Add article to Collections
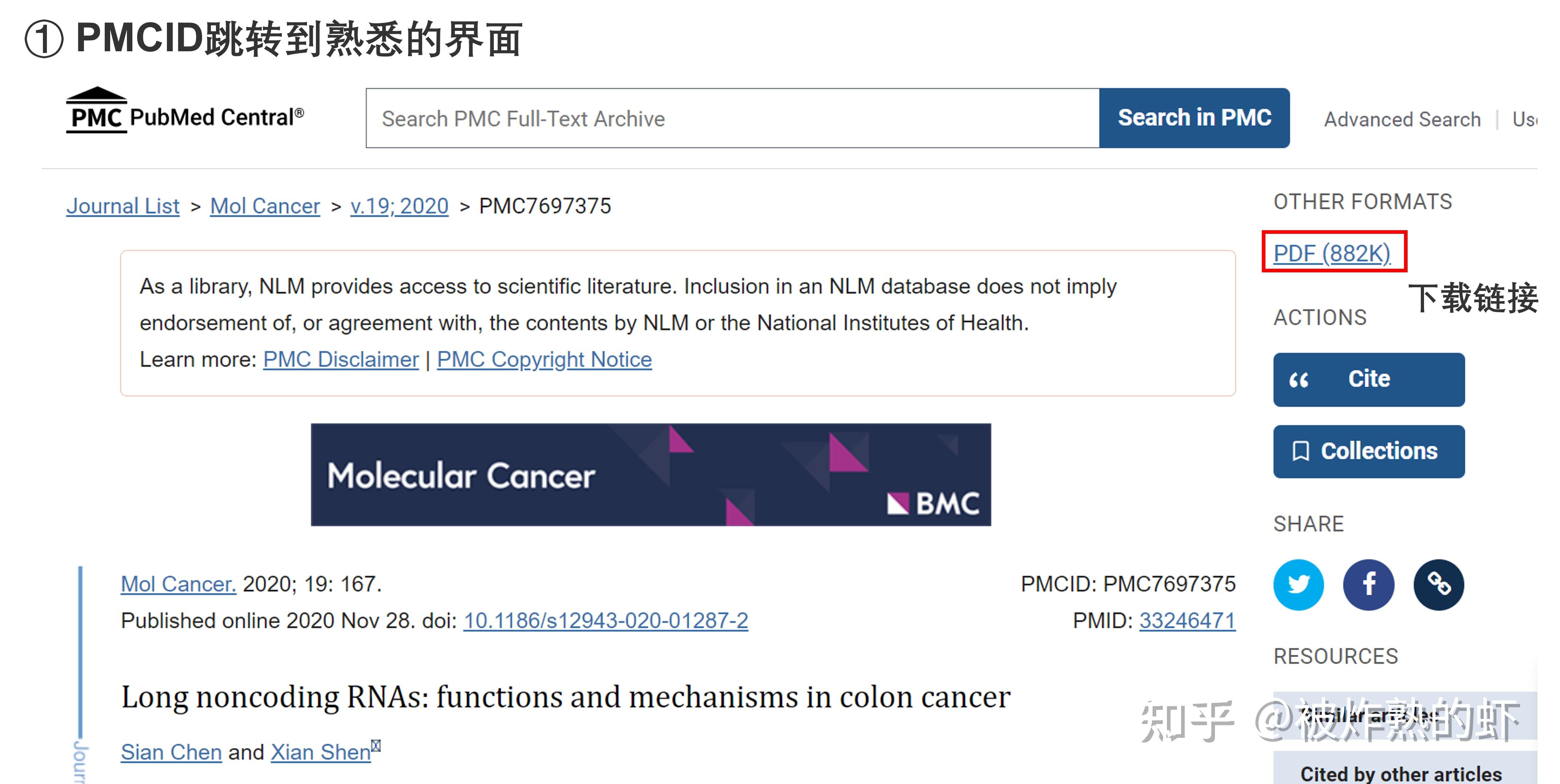Image resolution: width=1560 pixels, height=784 pixels. click(1369, 451)
